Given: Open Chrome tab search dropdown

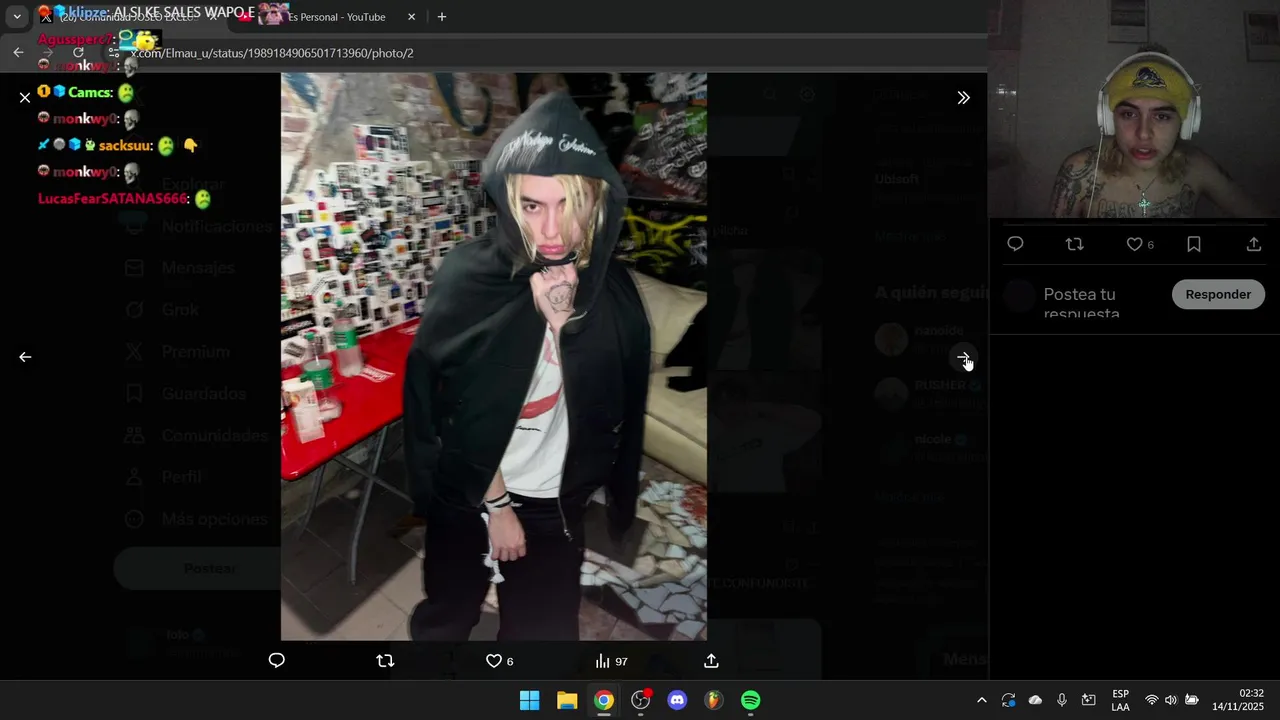Looking at the screenshot, I should pyautogui.click(x=17, y=17).
